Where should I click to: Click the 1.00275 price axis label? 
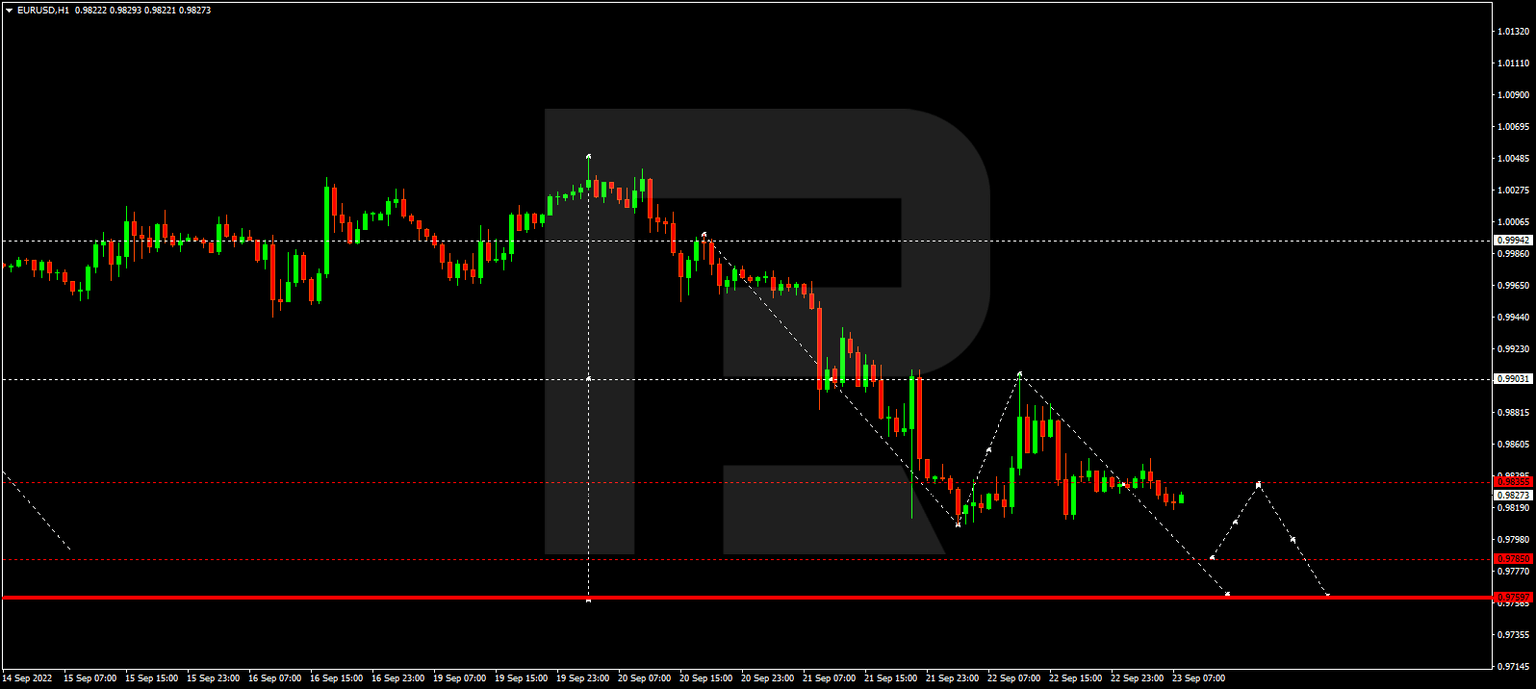[1514, 190]
